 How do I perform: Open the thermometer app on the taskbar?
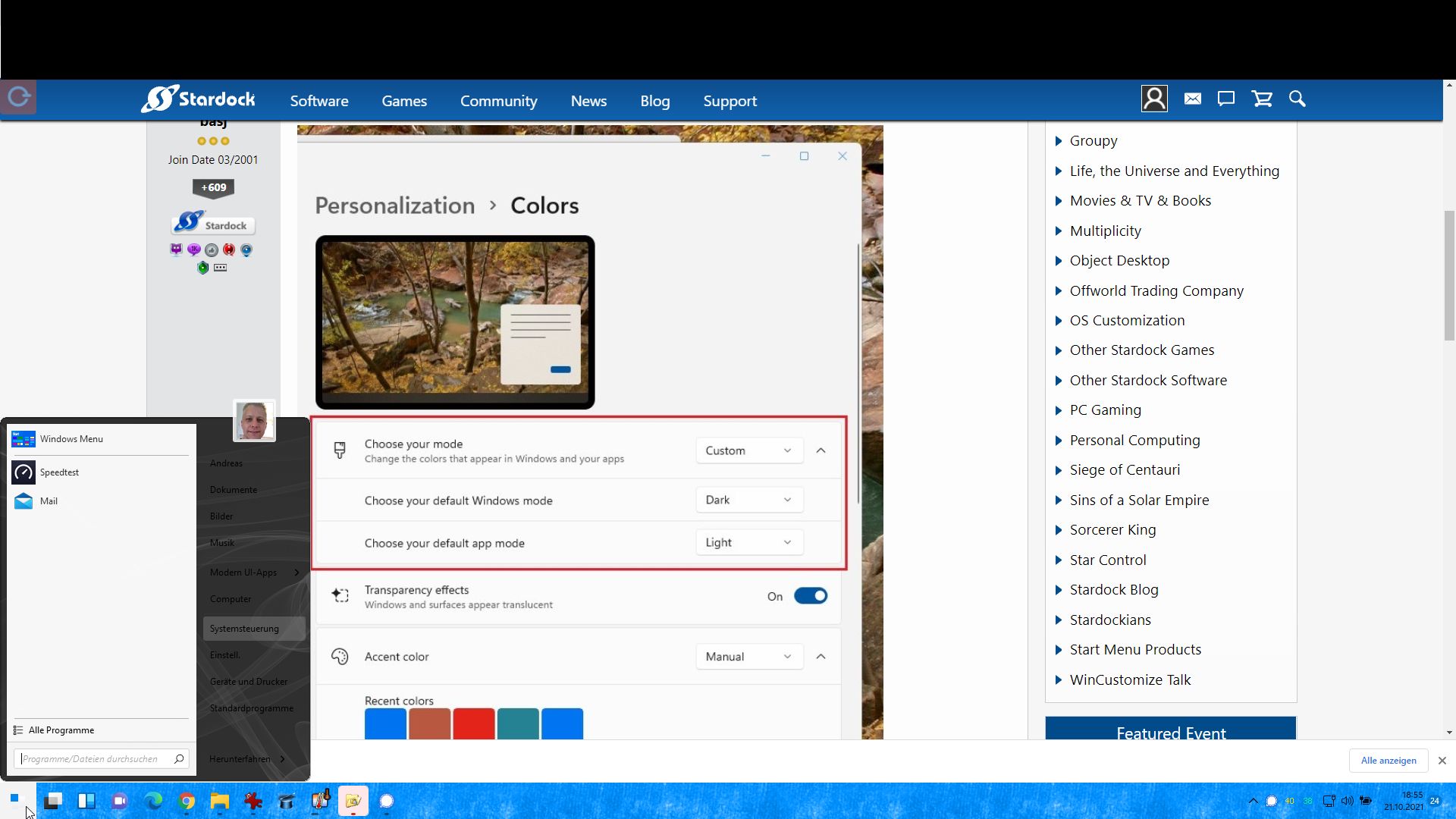coord(320,801)
